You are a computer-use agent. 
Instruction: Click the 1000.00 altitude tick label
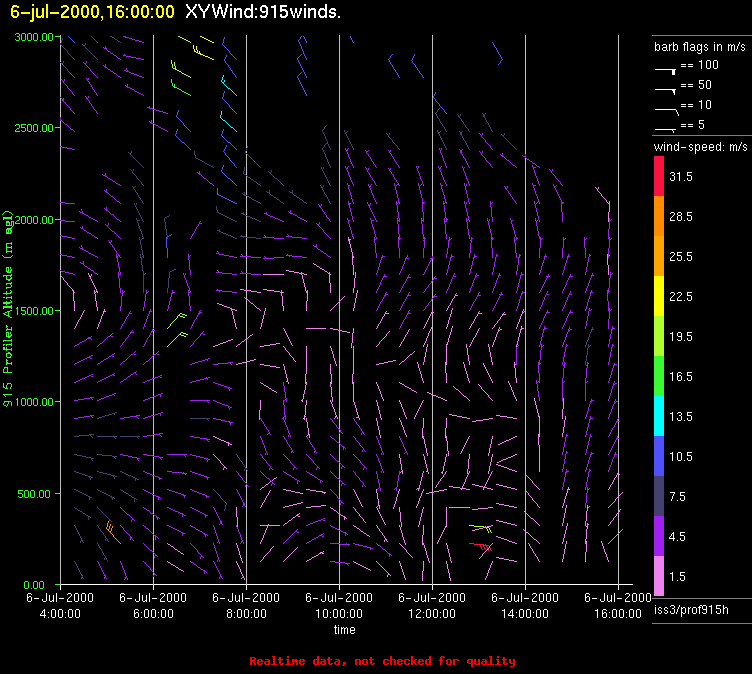[34, 402]
